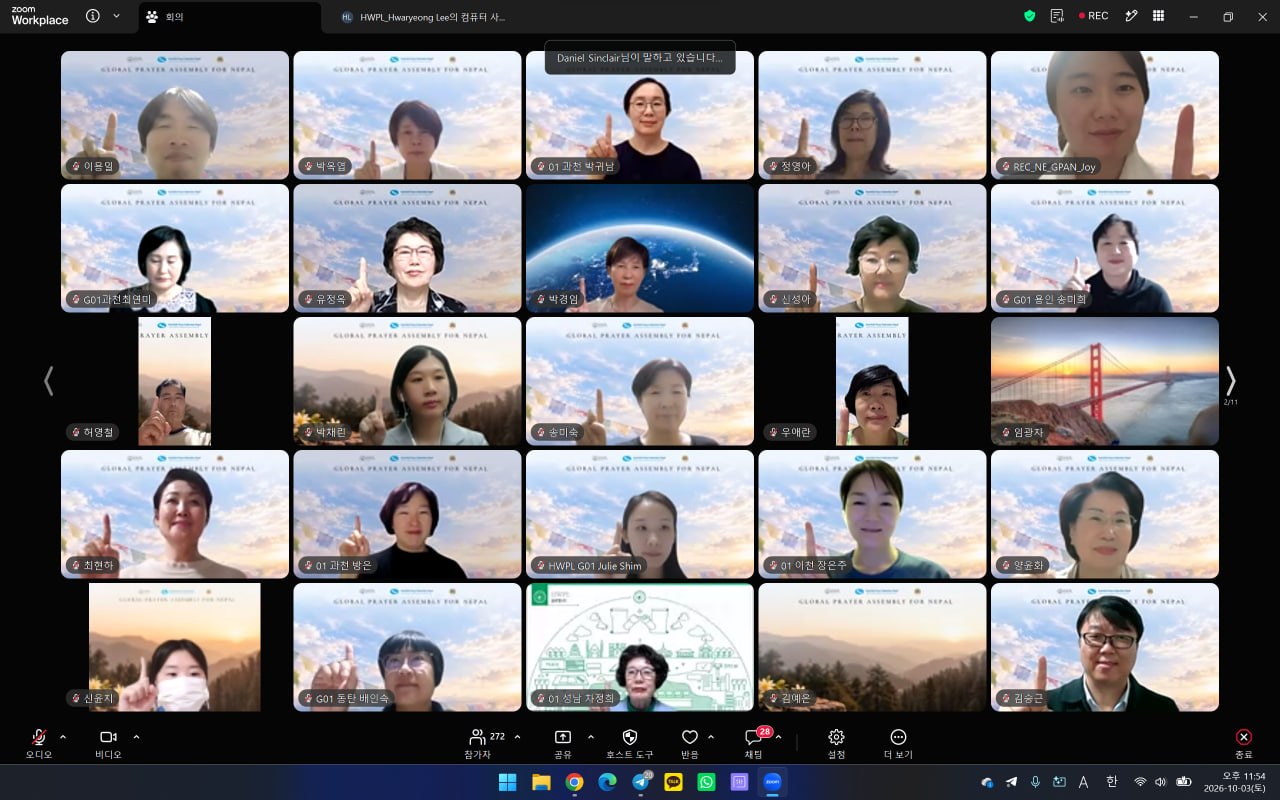The image size is (1280, 800).
Task: Toggle the REC recording indicator
Action: pos(1093,16)
